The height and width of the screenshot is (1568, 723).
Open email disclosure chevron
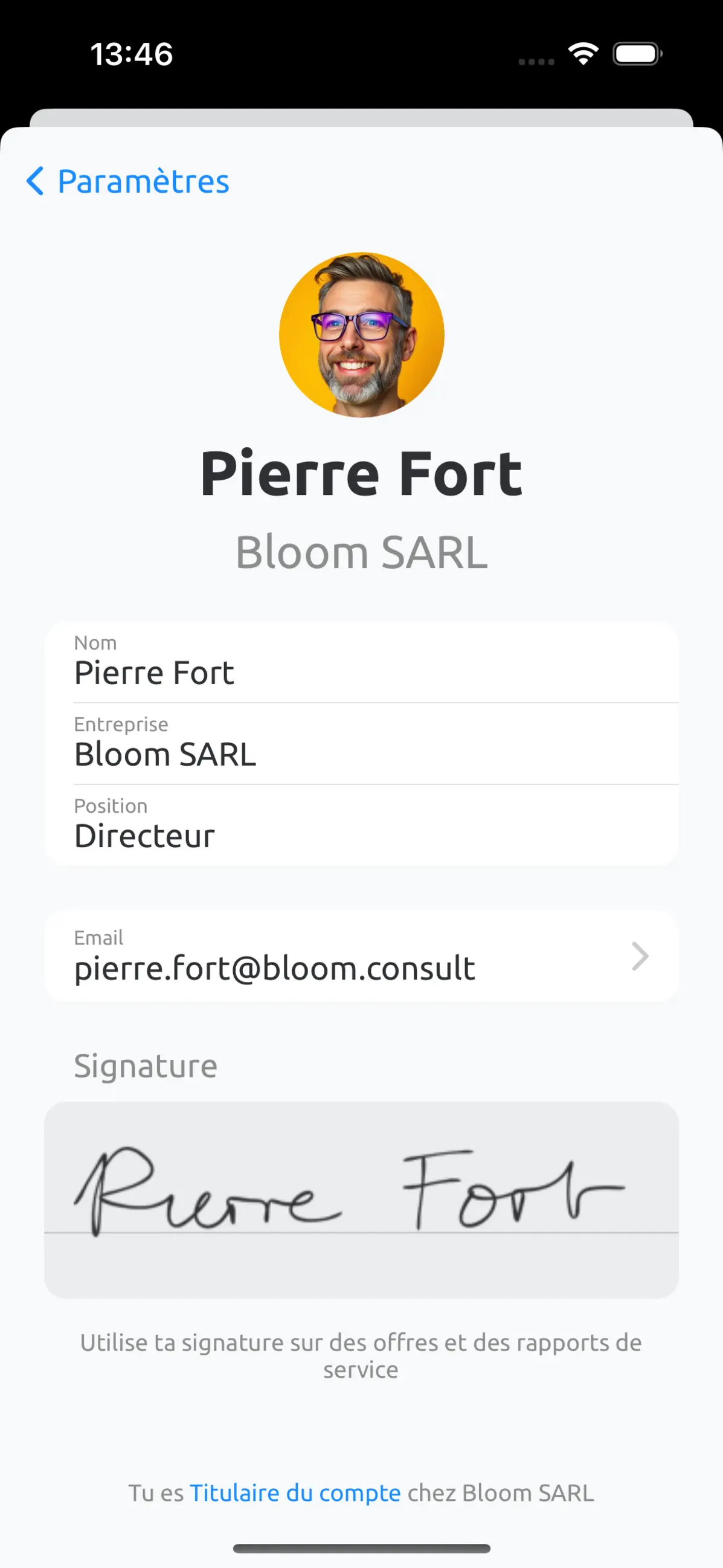point(640,957)
